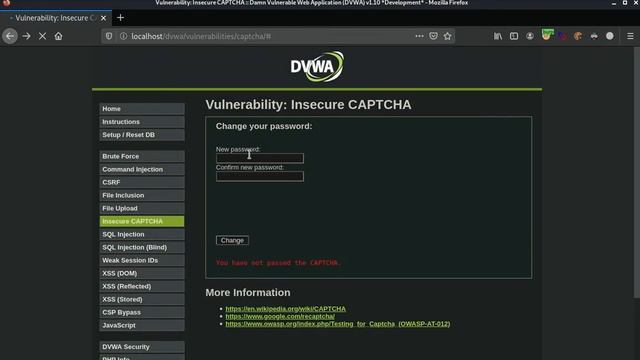Bookmark this page with star icon
640x360 pixels.
[448, 36]
